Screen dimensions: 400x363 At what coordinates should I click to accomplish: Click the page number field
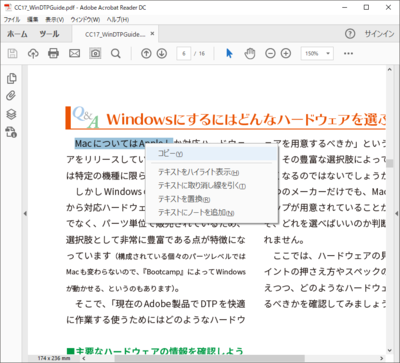click(x=184, y=53)
